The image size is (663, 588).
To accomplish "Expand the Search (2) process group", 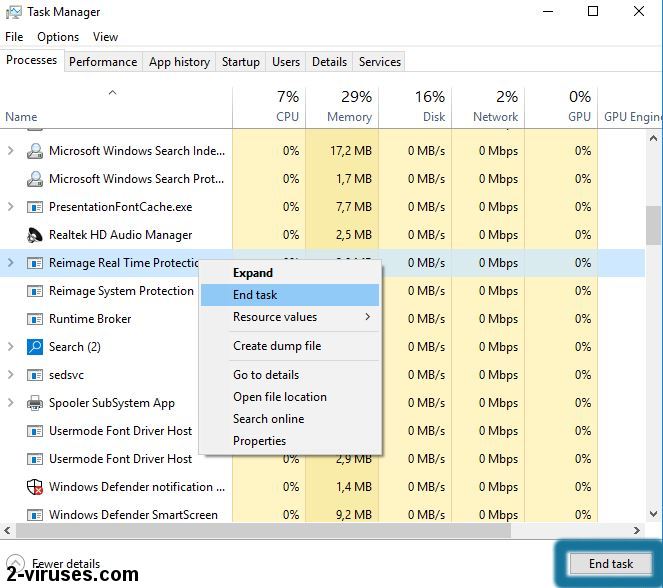I will point(11,347).
